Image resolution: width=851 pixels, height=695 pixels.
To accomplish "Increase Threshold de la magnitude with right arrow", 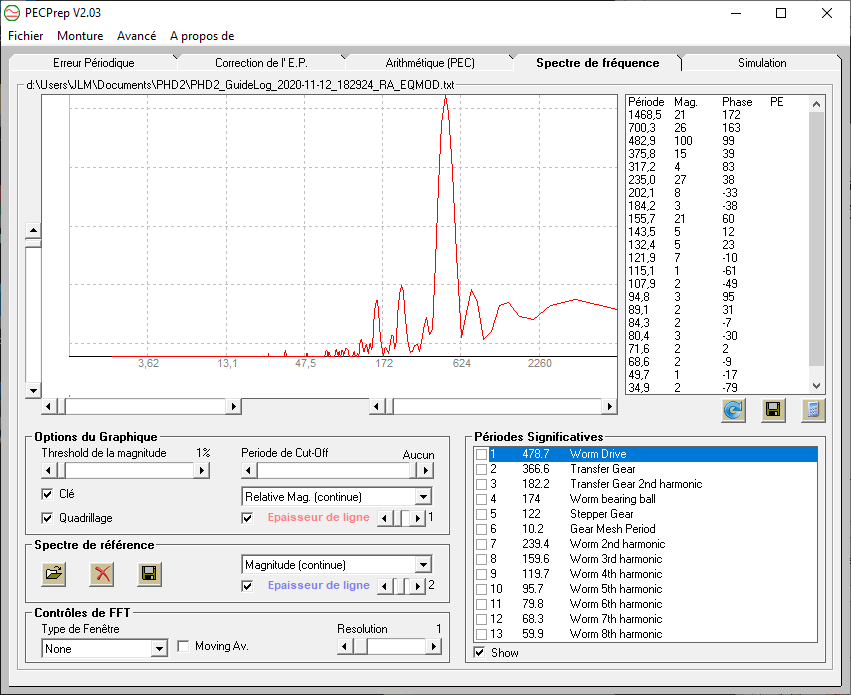I will tap(201, 470).
